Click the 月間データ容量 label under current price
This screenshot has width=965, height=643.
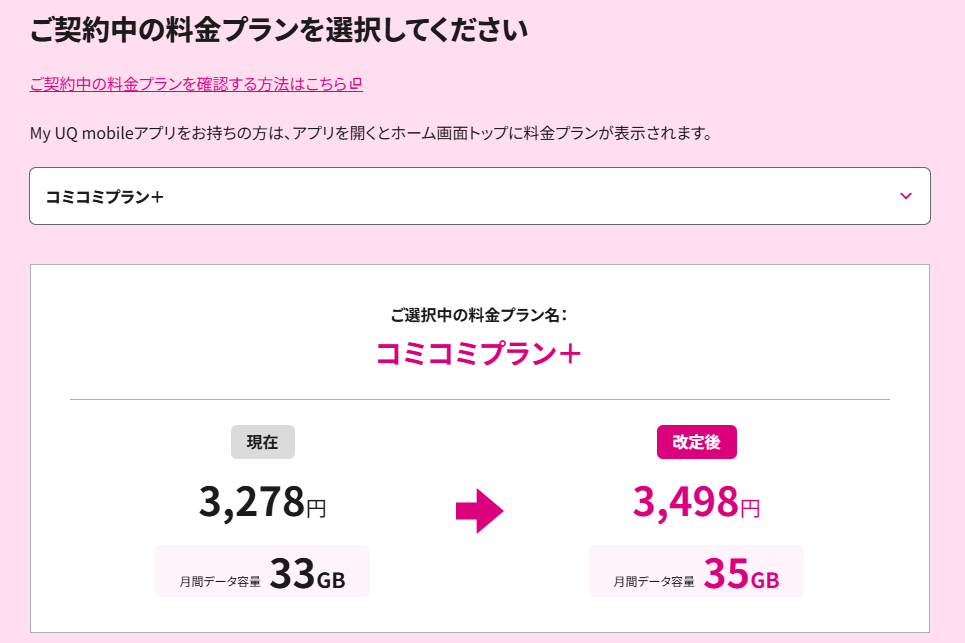coord(220,580)
